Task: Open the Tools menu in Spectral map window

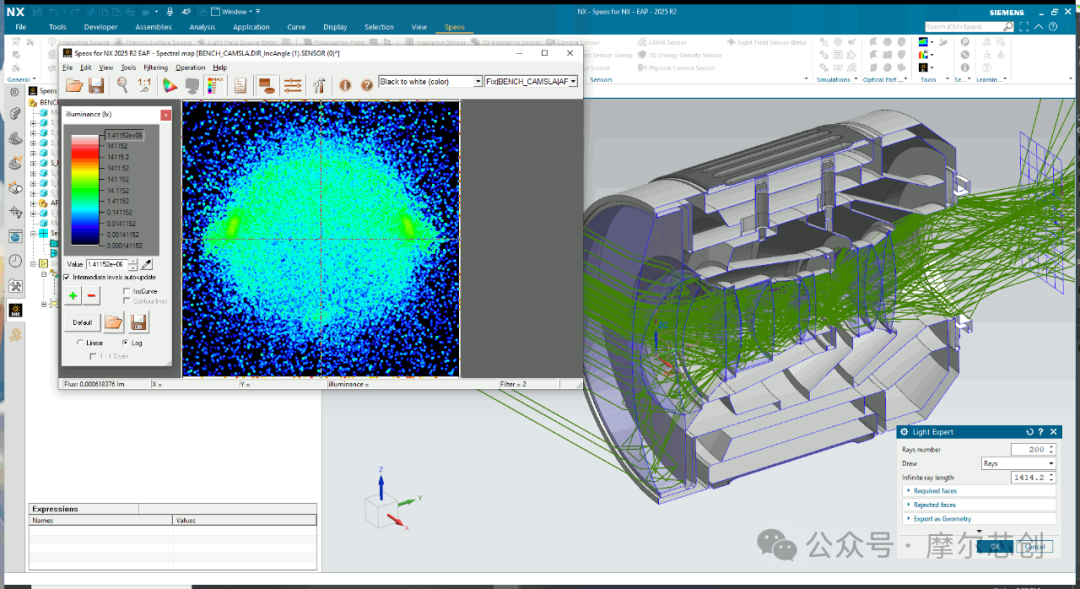Action: [129, 68]
